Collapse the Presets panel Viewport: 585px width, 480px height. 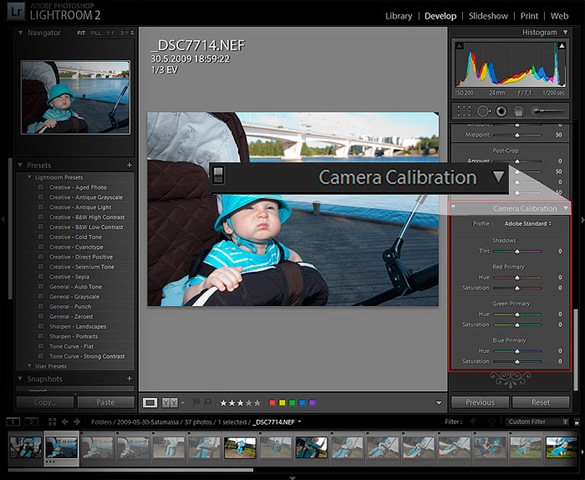[20, 165]
